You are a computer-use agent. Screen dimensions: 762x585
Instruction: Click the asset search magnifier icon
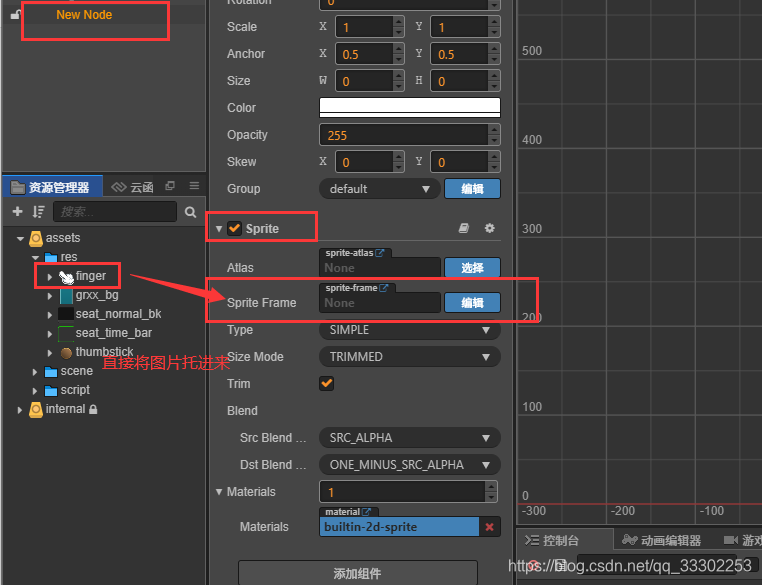190,212
